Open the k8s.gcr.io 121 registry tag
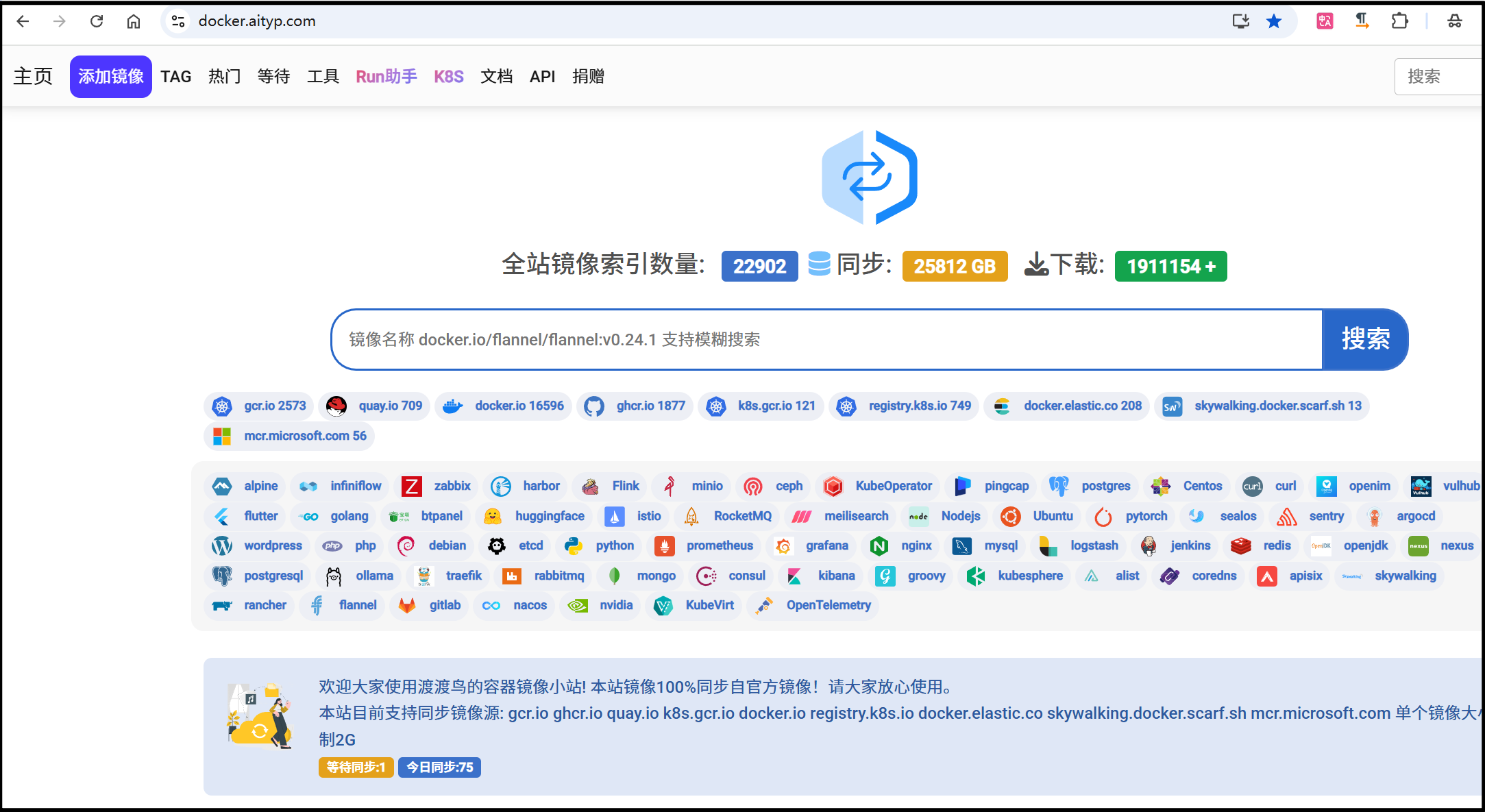Screen dimensions: 1485x812 click(x=761, y=406)
